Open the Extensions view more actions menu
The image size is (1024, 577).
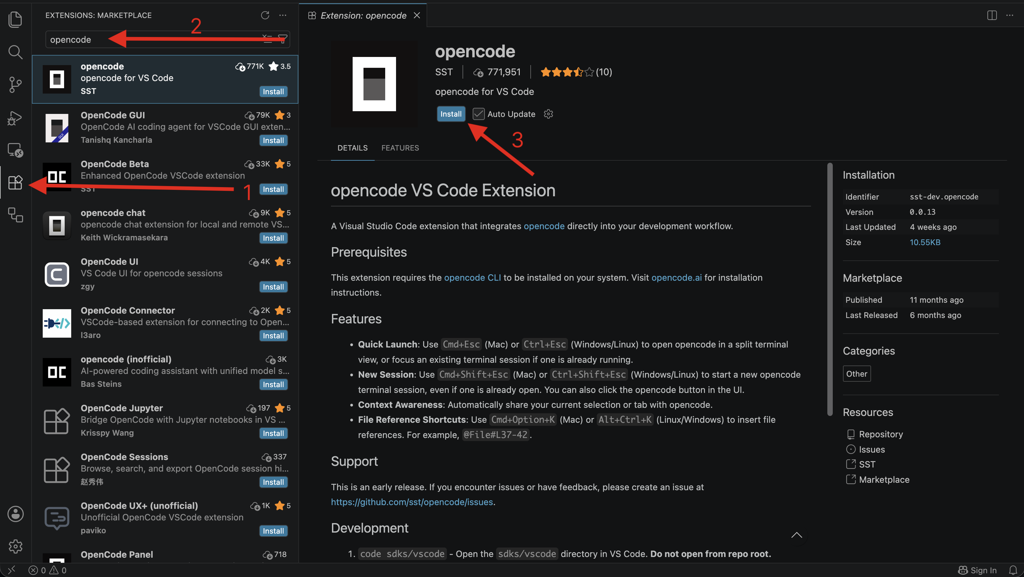tap(282, 15)
